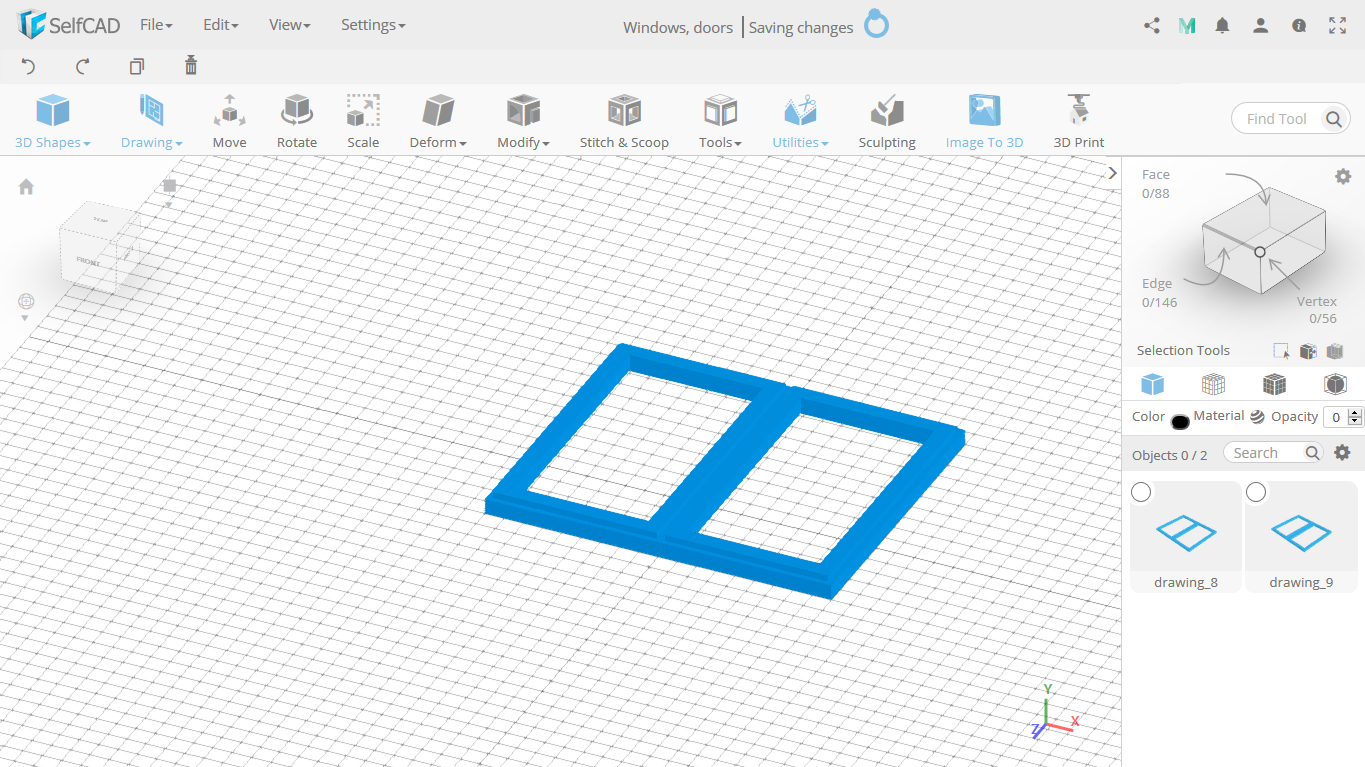The height and width of the screenshot is (767, 1365).
Task: Collapse the right side panel arrow
Action: pos(1112,173)
